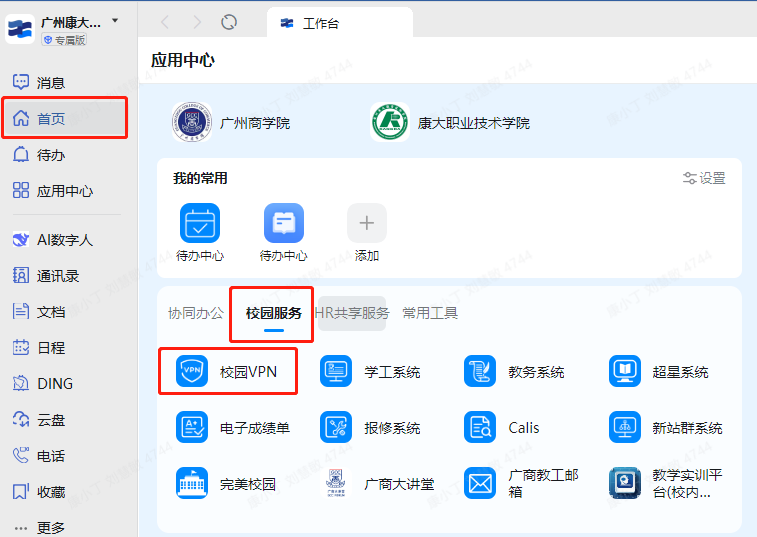
Task: Navigate back with the left arrow
Action: (165, 22)
